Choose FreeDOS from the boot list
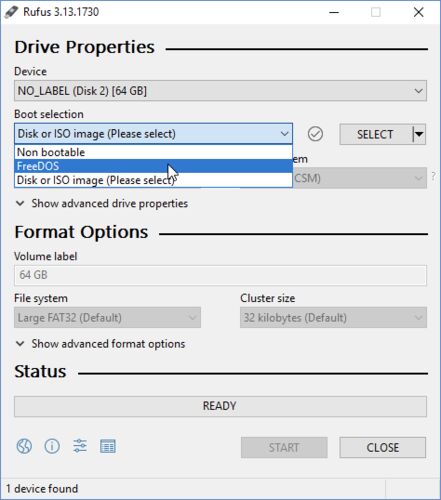Viewport: 441px width, 500px height. [153, 166]
